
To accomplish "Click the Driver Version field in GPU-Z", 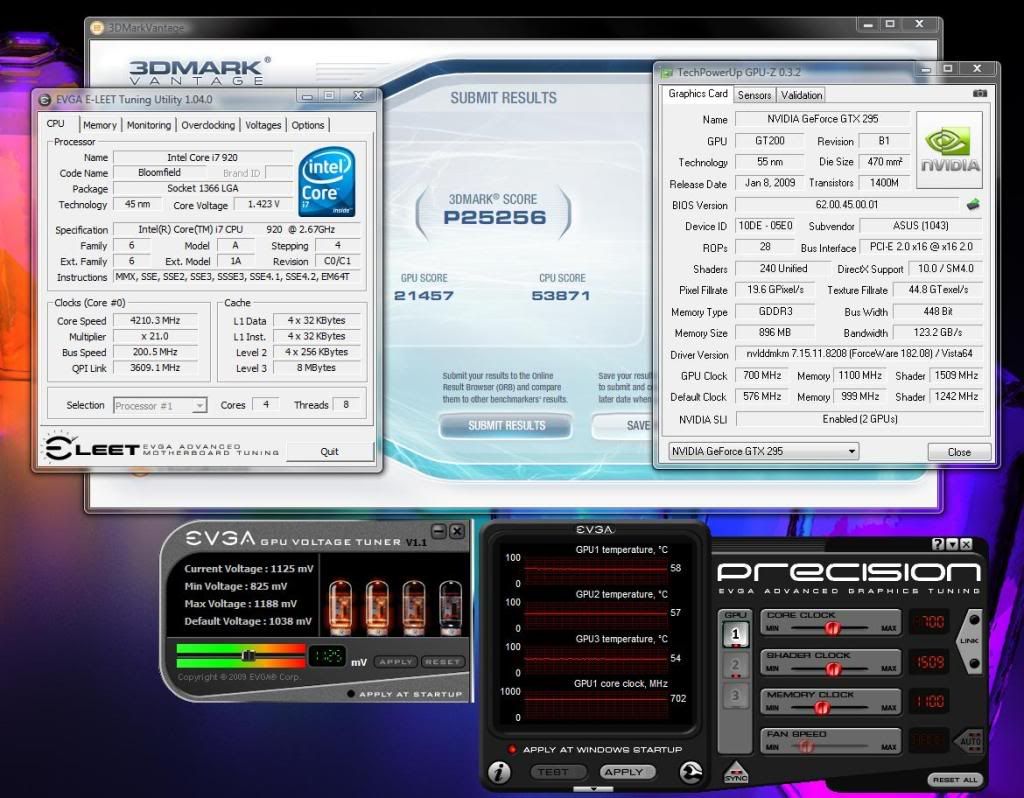I will [x=859, y=353].
